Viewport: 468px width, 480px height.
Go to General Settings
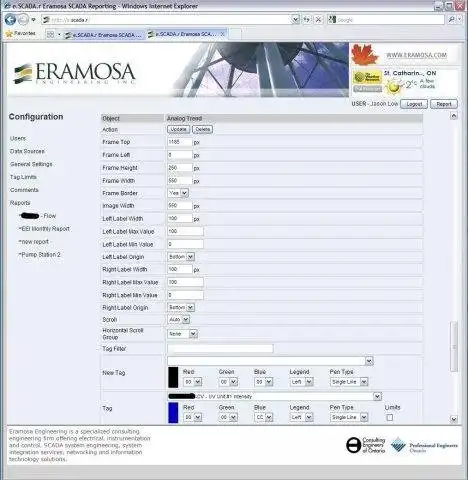[31, 164]
